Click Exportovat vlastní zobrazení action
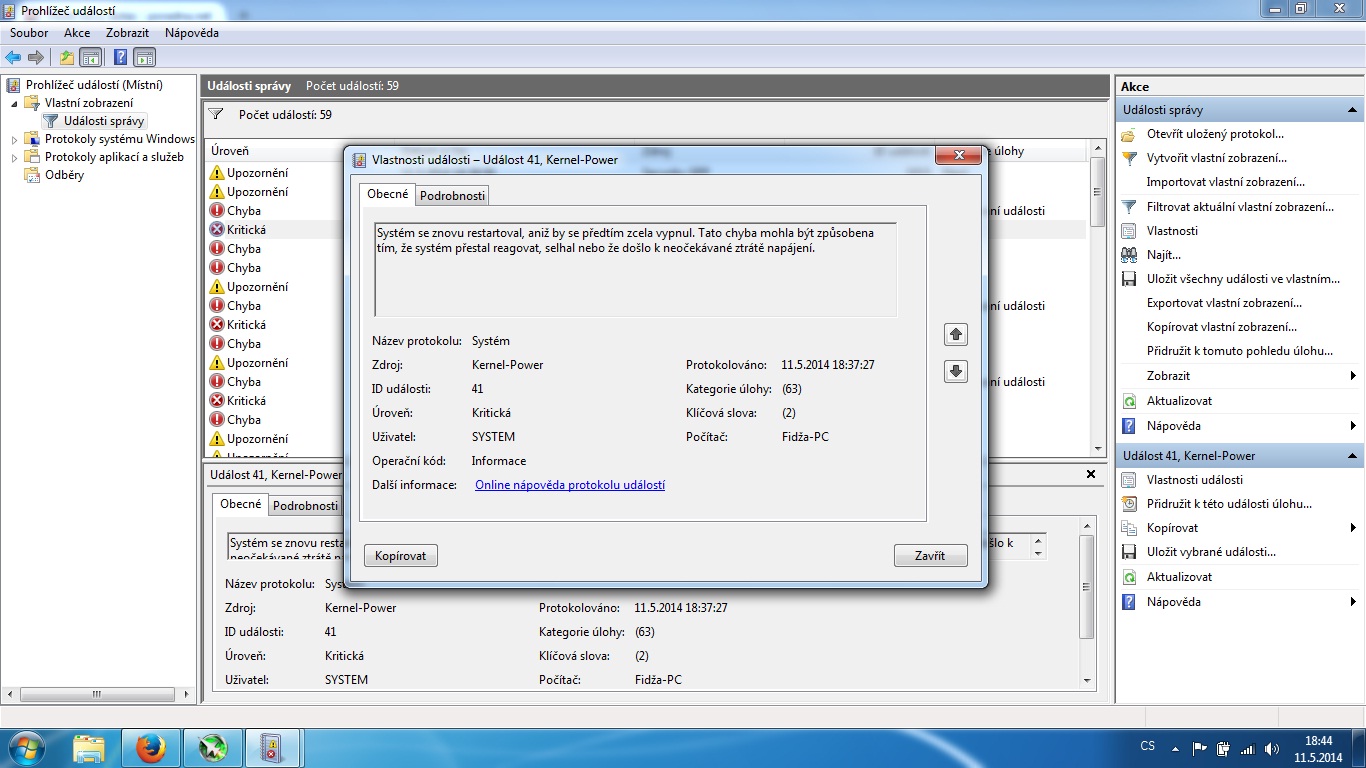The width and height of the screenshot is (1366, 768). [x=1224, y=303]
